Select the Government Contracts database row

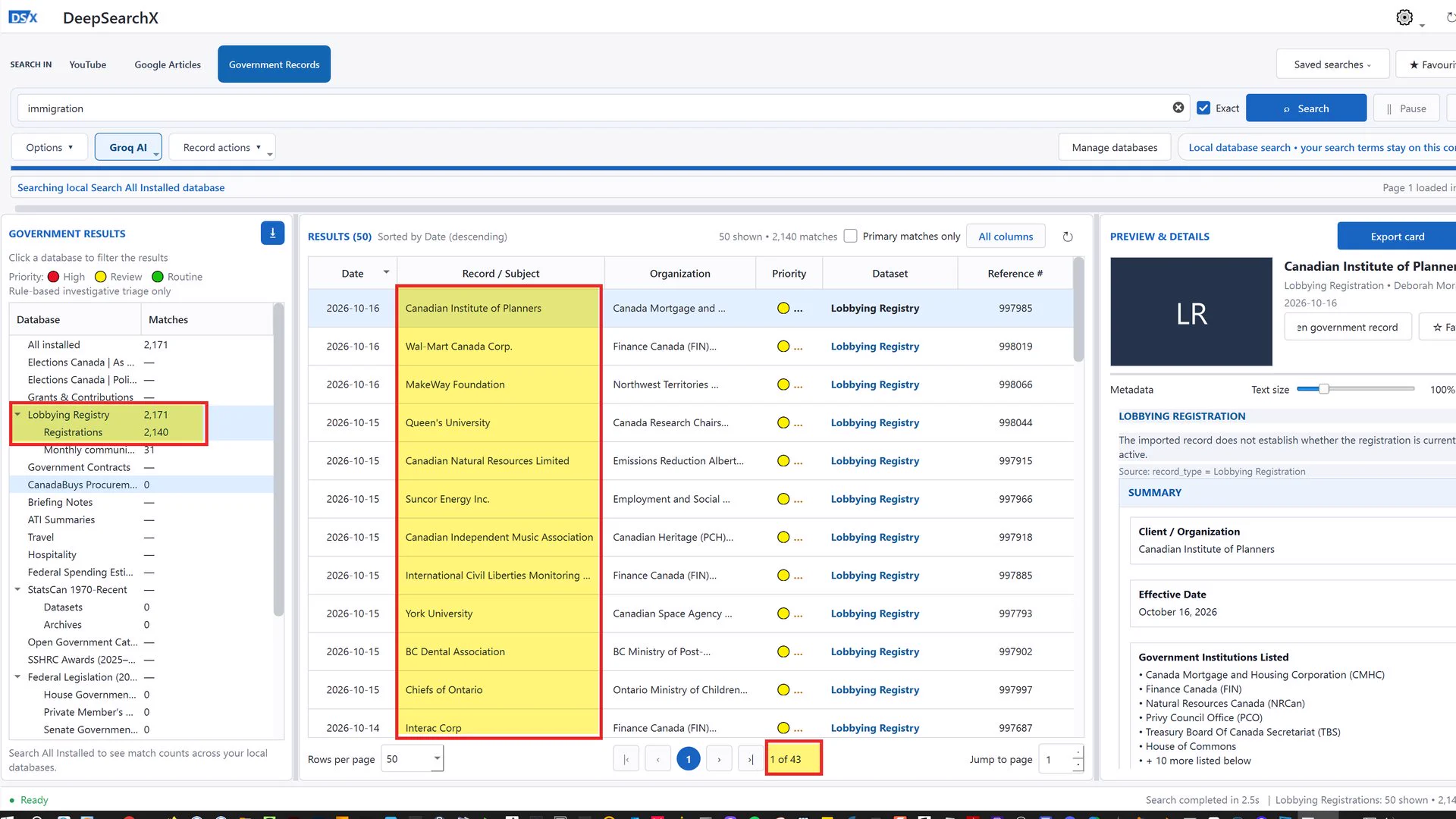coord(141,467)
